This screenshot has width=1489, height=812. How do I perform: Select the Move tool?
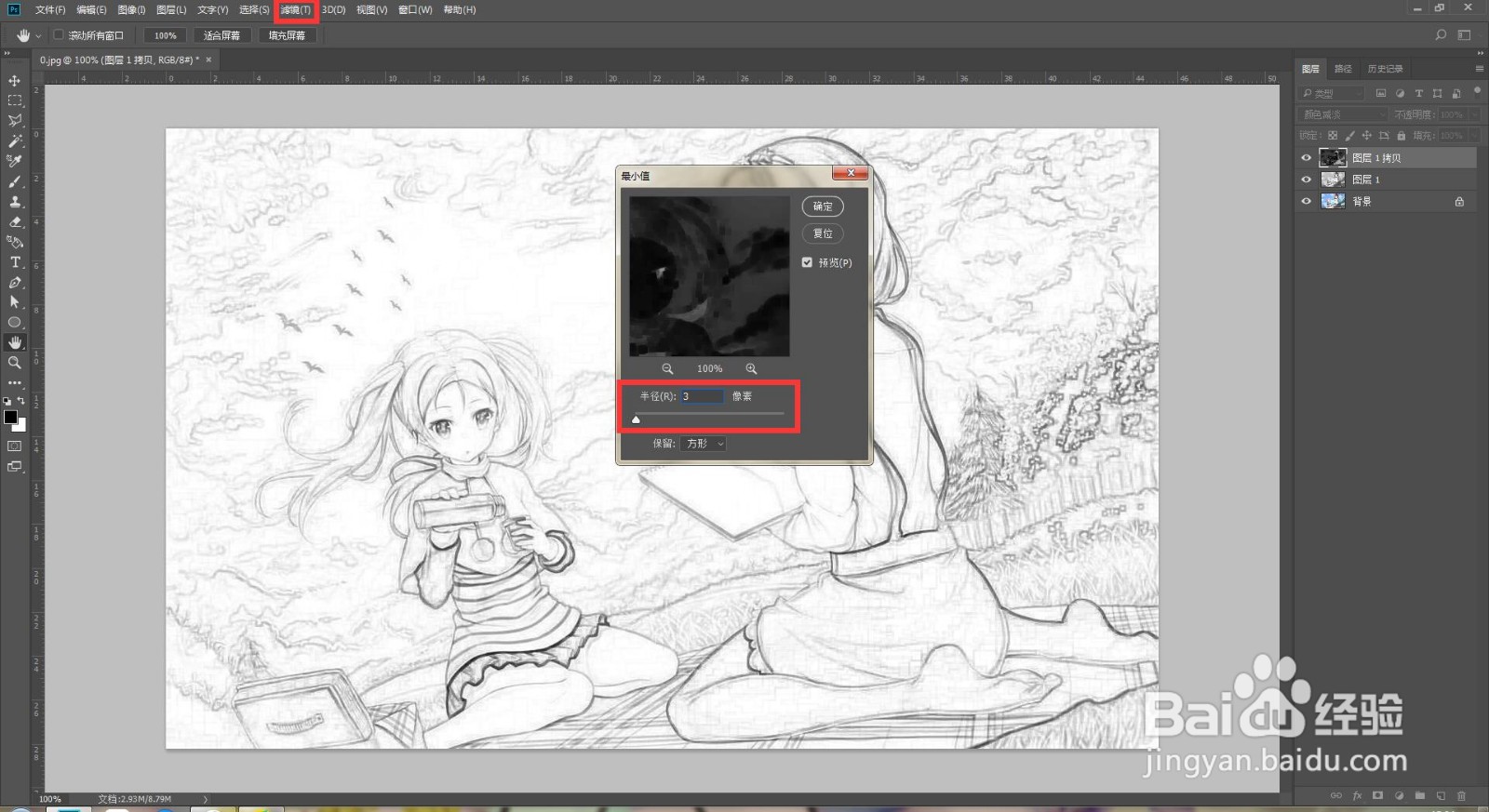coord(15,81)
